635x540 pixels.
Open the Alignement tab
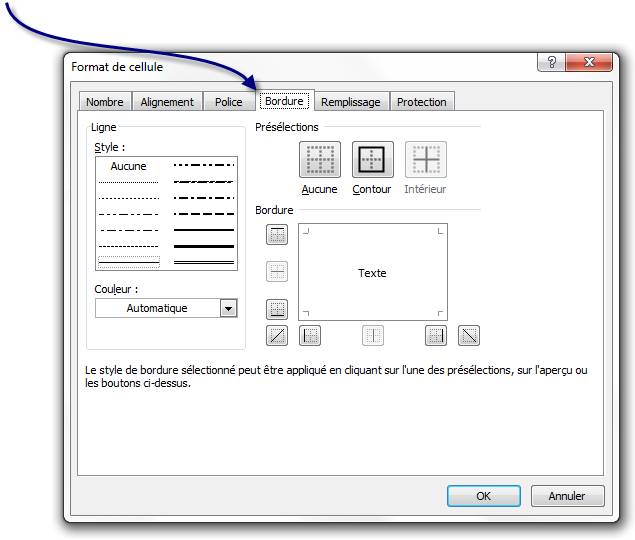point(167,102)
